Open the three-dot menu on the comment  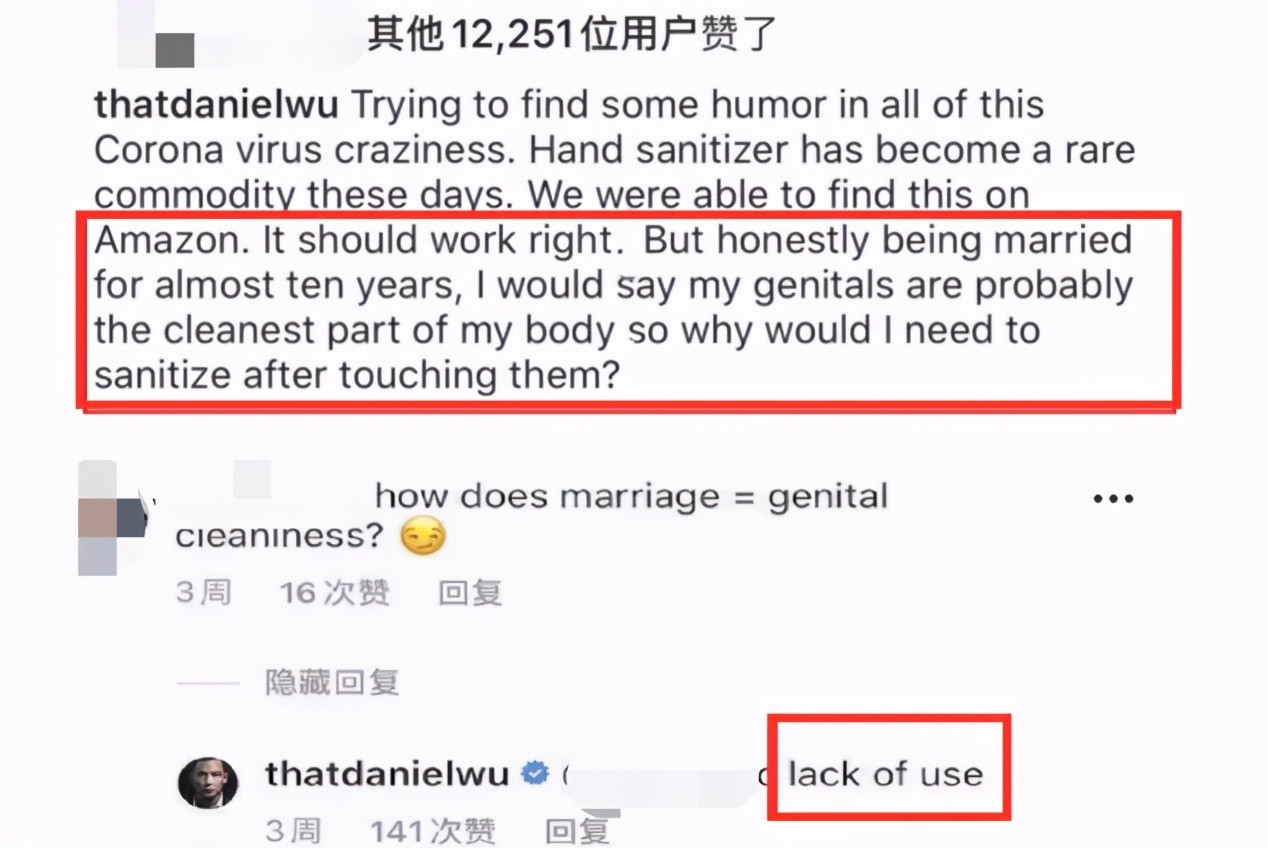point(1112,498)
